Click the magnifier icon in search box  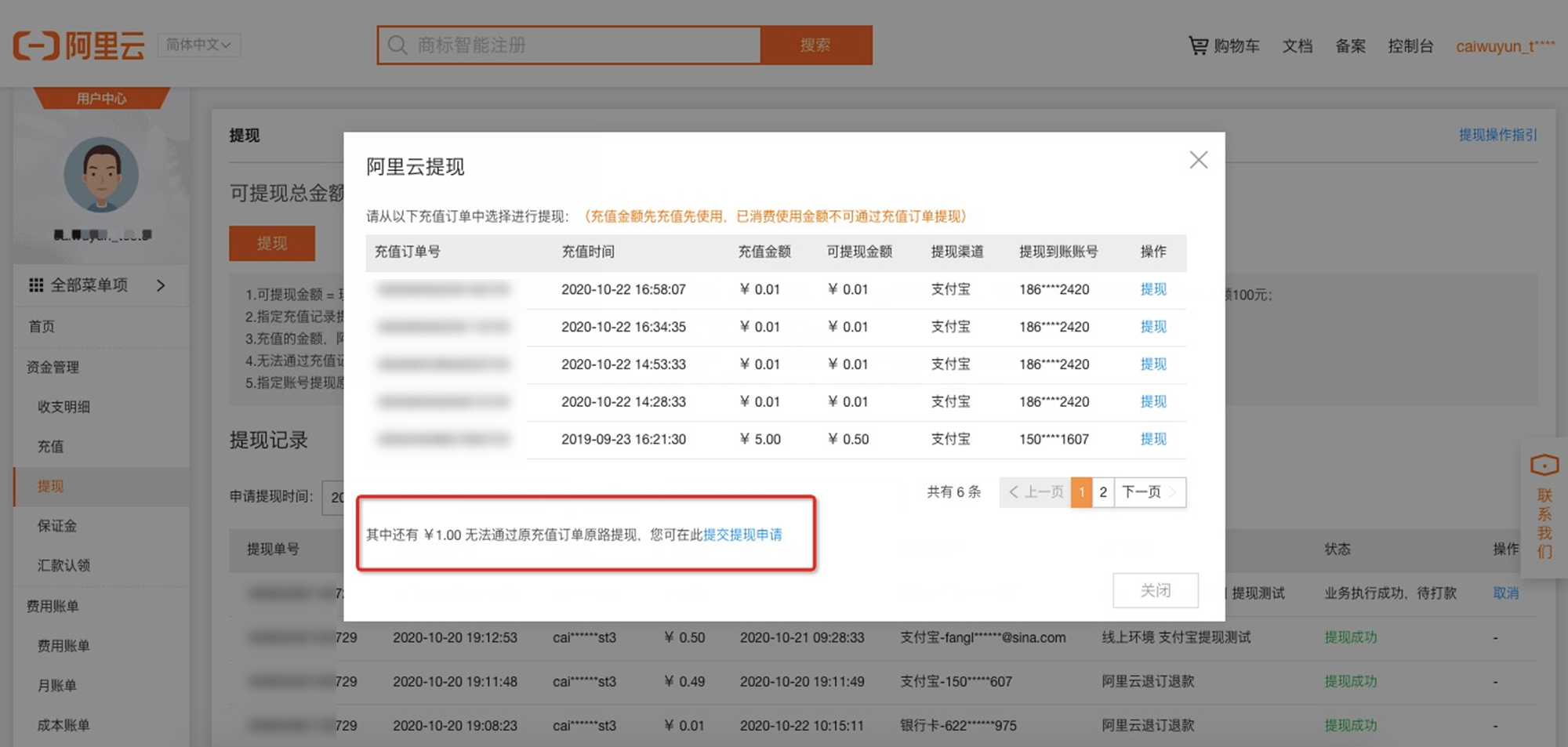point(397,45)
